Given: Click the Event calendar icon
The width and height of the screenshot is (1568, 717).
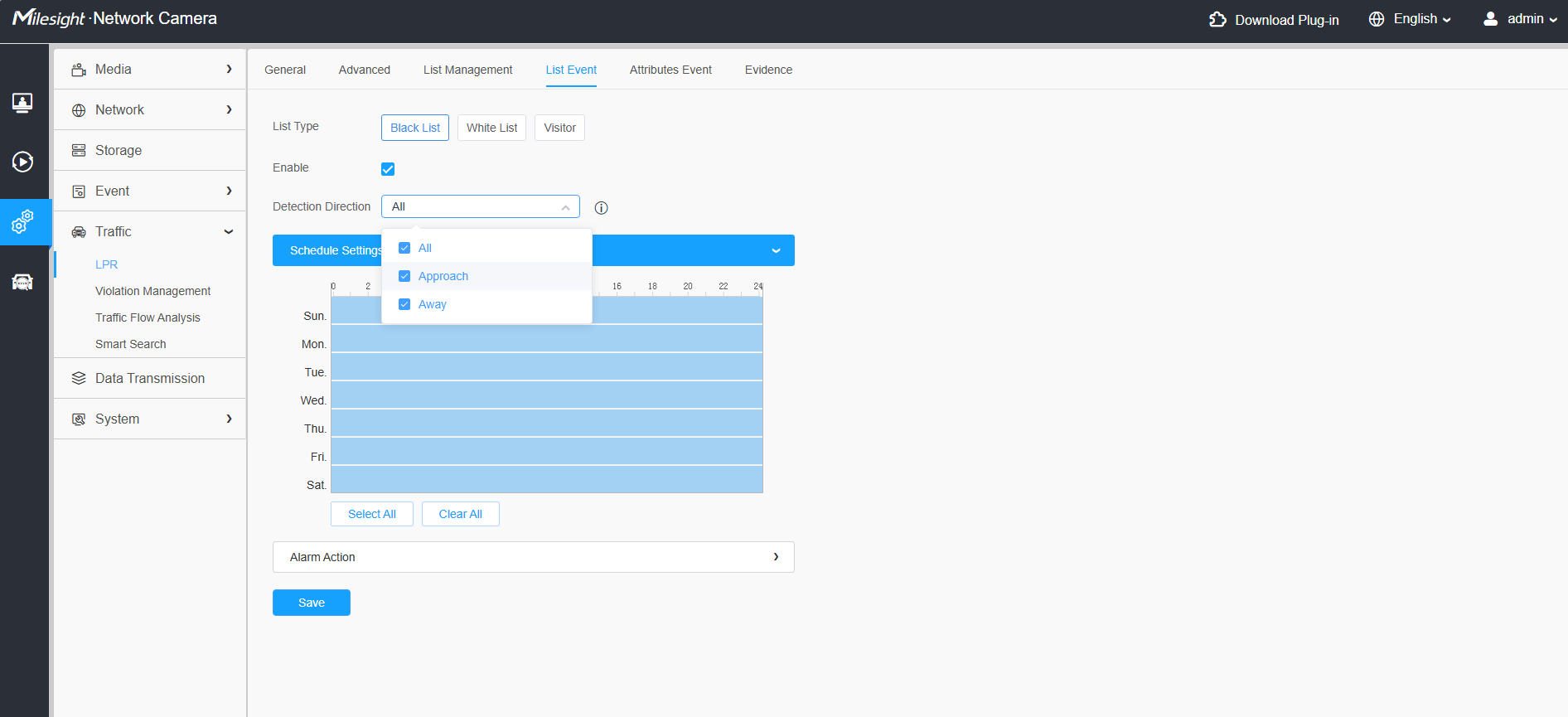Looking at the screenshot, I should coord(79,191).
